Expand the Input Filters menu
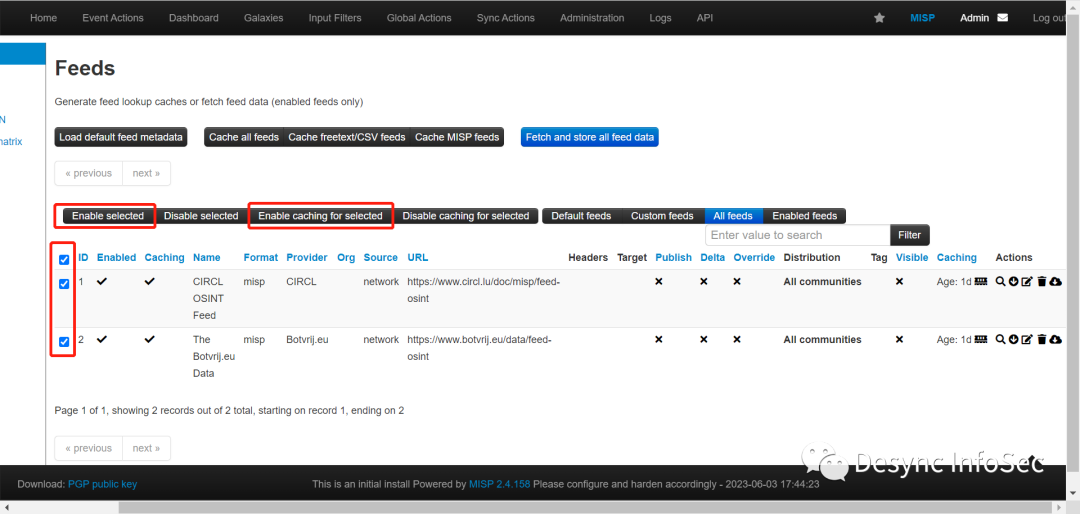This screenshot has width=1080, height=514. (x=335, y=18)
